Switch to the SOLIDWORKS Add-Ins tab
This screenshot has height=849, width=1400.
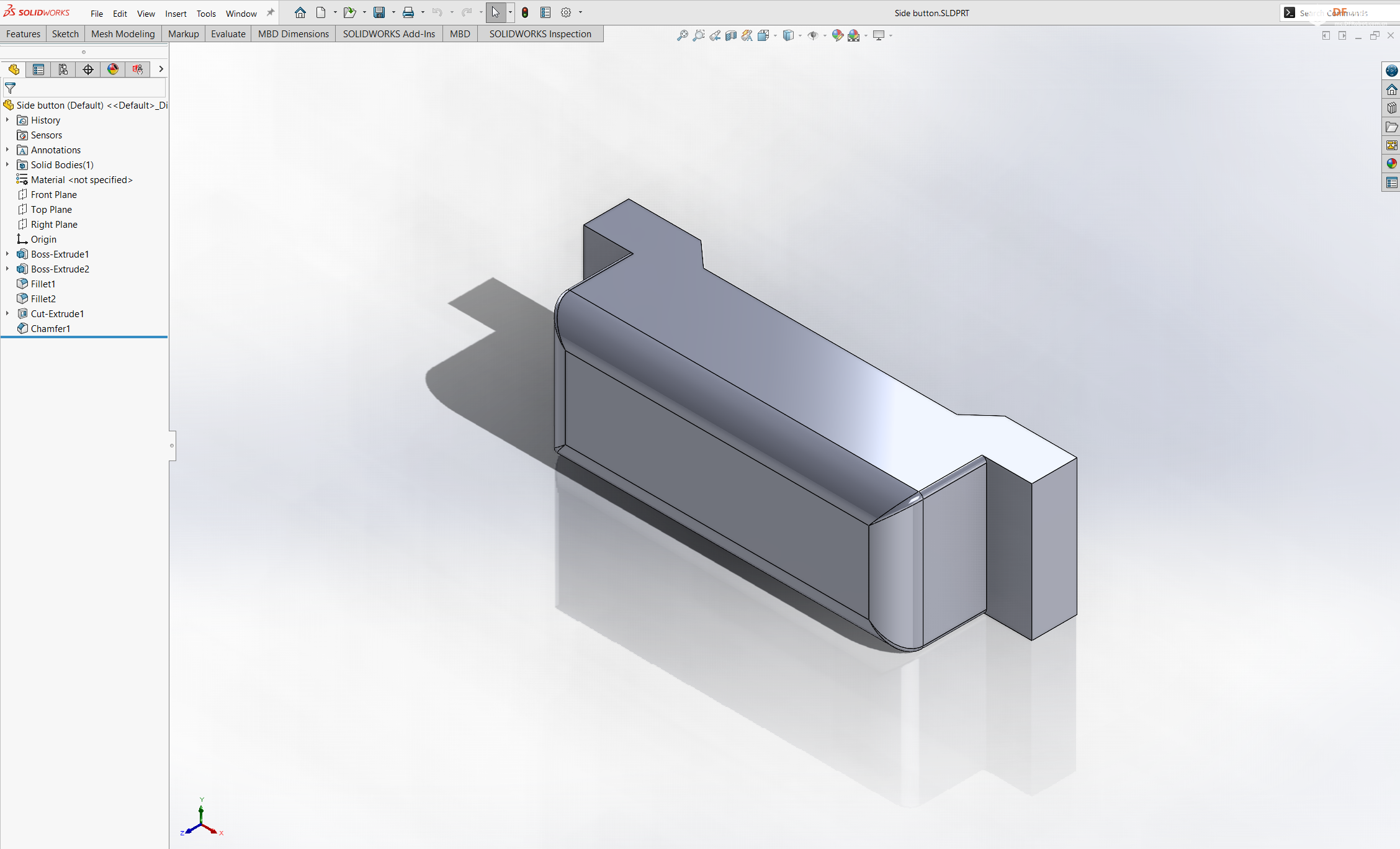pyautogui.click(x=389, y=34)
